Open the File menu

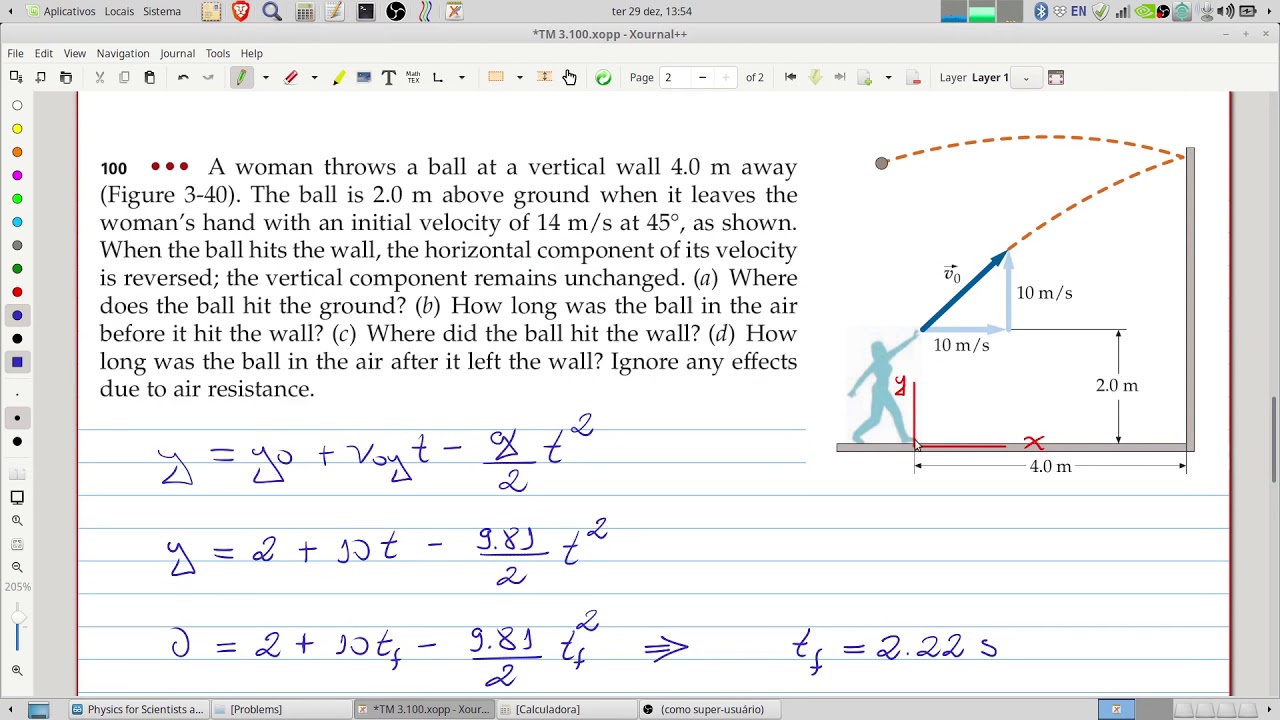point(16,53)
